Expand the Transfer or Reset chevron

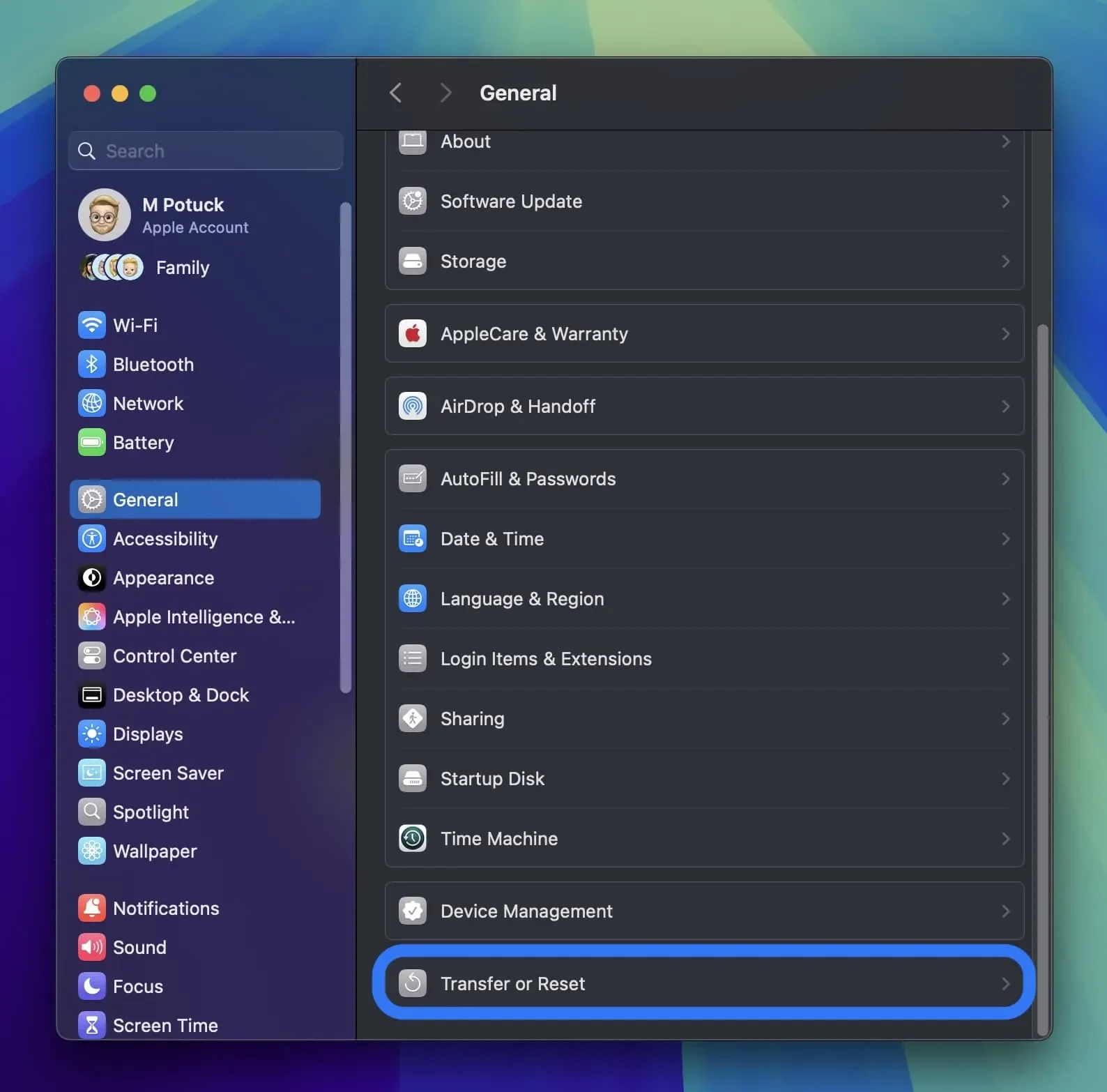click(x=1005, y=983)
